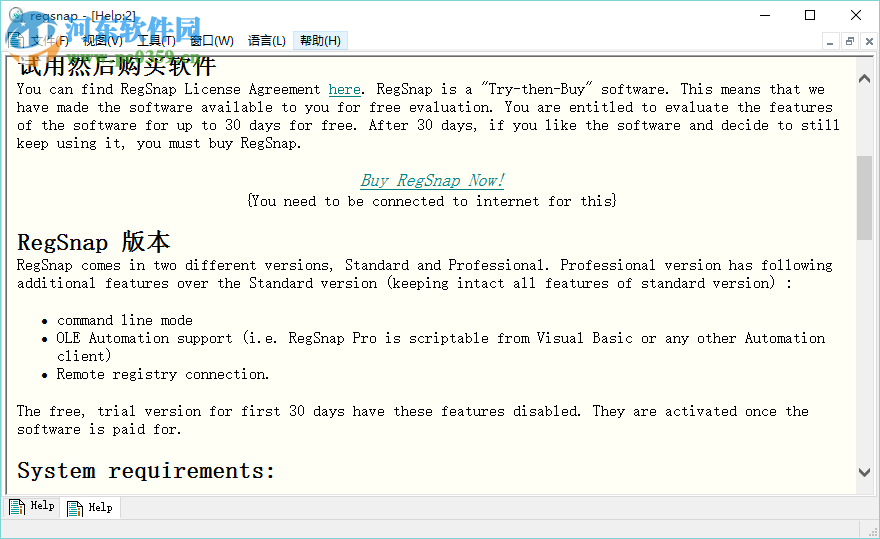This screenshot has height=539, width=880.
Task: Close the regsnap main window
Action: (856, 15)
